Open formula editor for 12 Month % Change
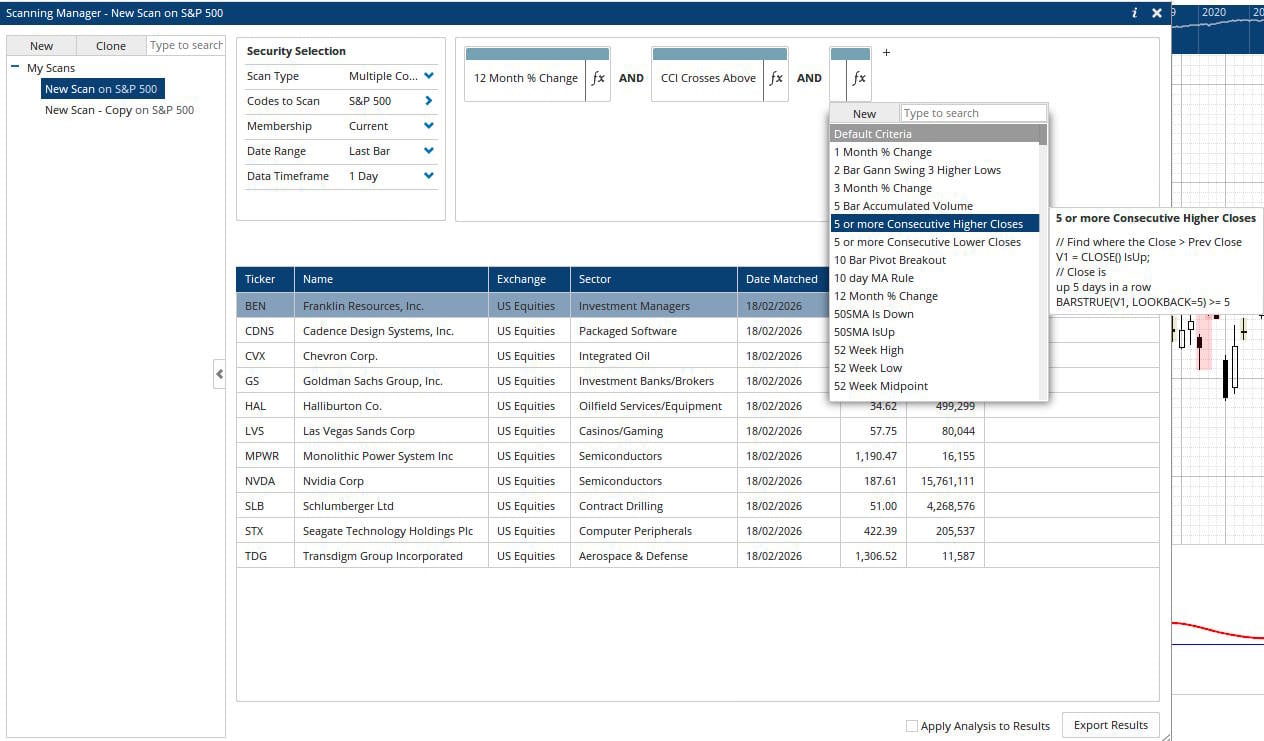Image resolution: width=1264 pixels, height=741 pixels. 598,78
